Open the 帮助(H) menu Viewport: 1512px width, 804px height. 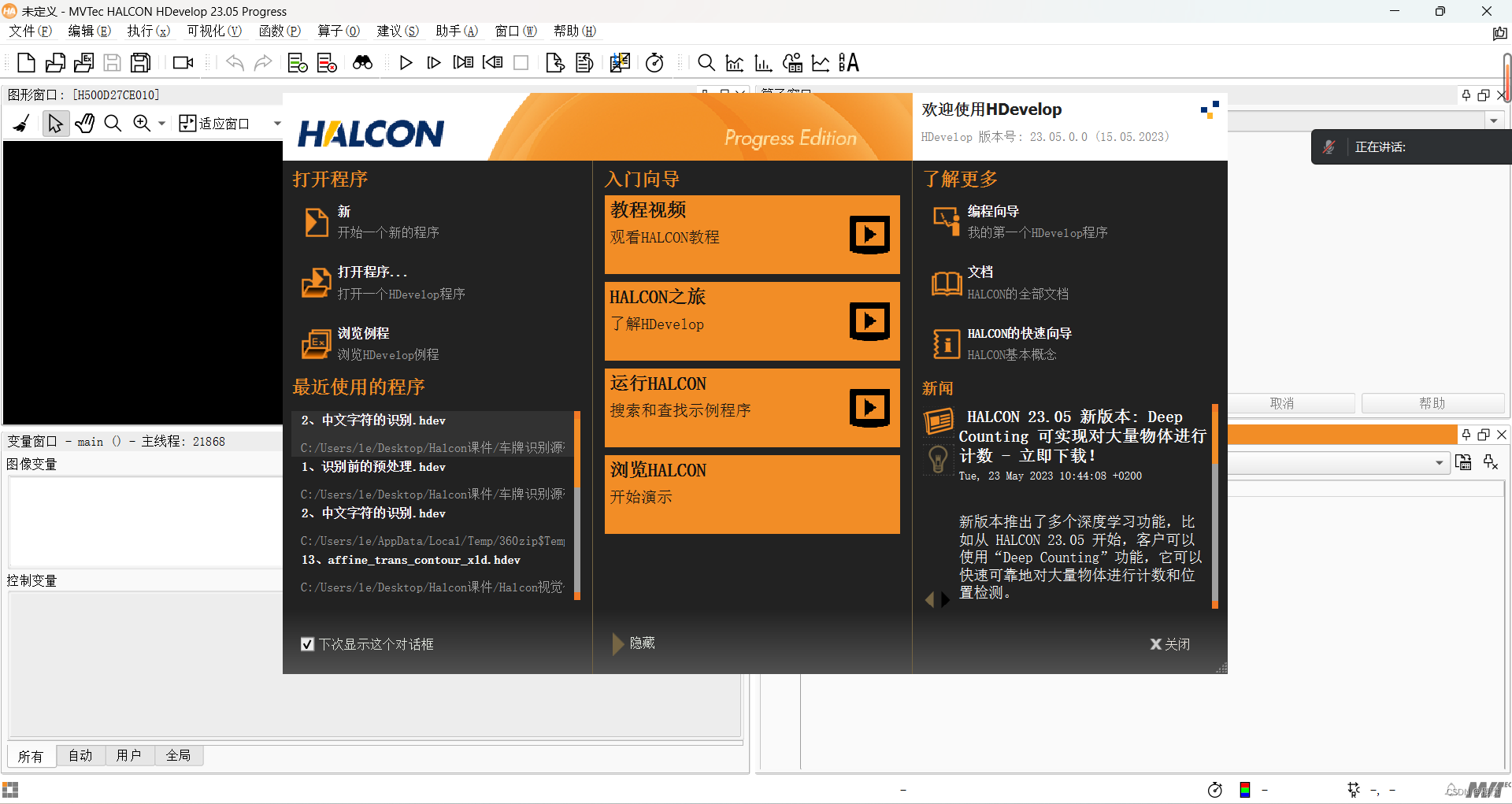point(575,31)
